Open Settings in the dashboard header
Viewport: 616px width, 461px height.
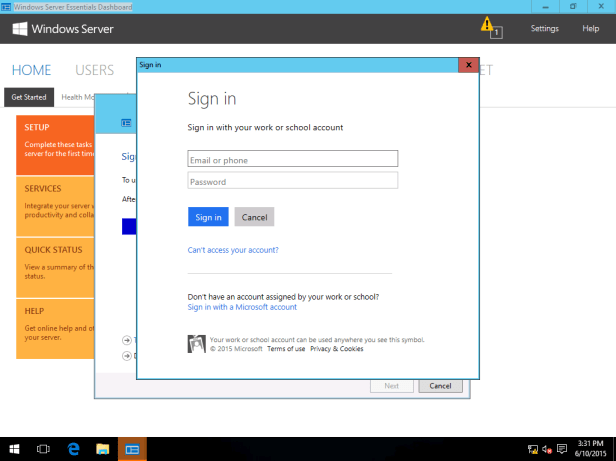[x=544, y=28]
